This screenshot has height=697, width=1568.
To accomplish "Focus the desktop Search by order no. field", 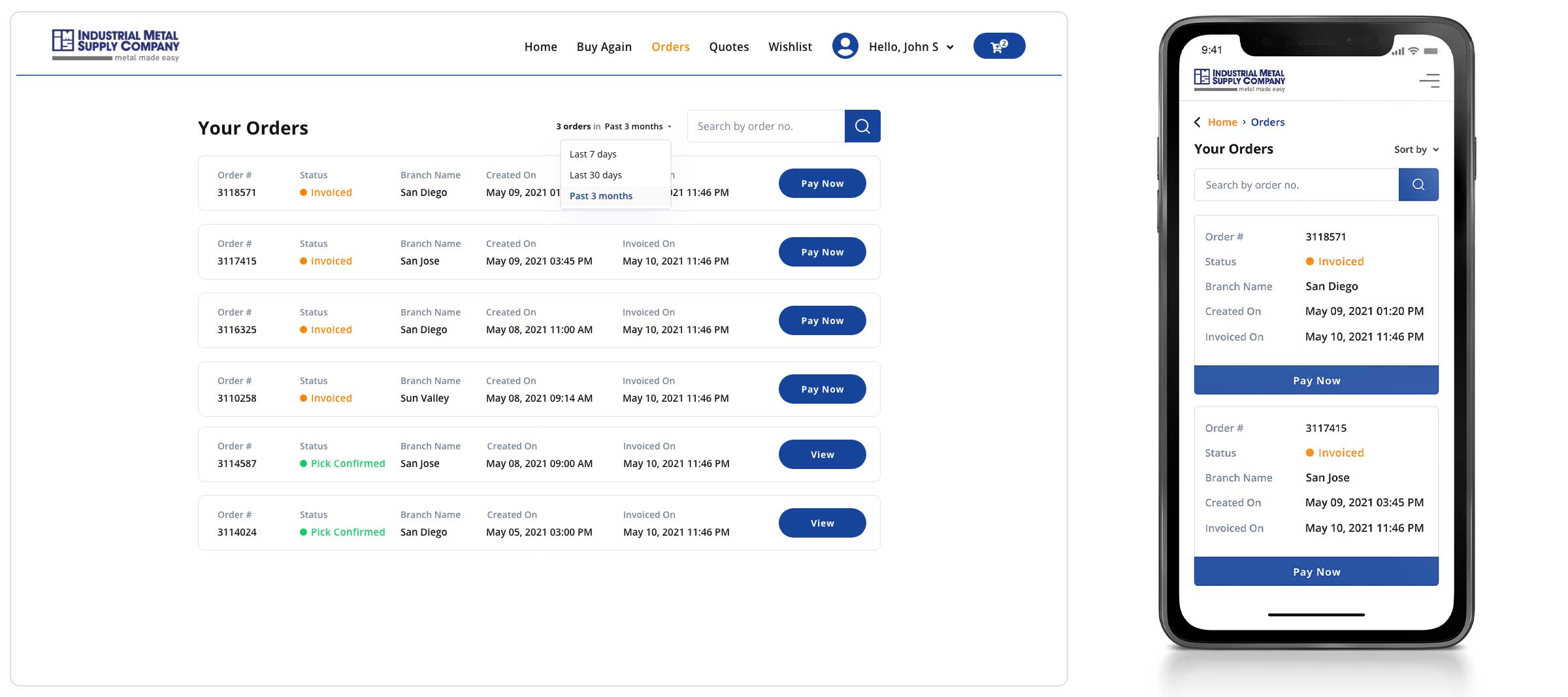I will coord(766,126).
